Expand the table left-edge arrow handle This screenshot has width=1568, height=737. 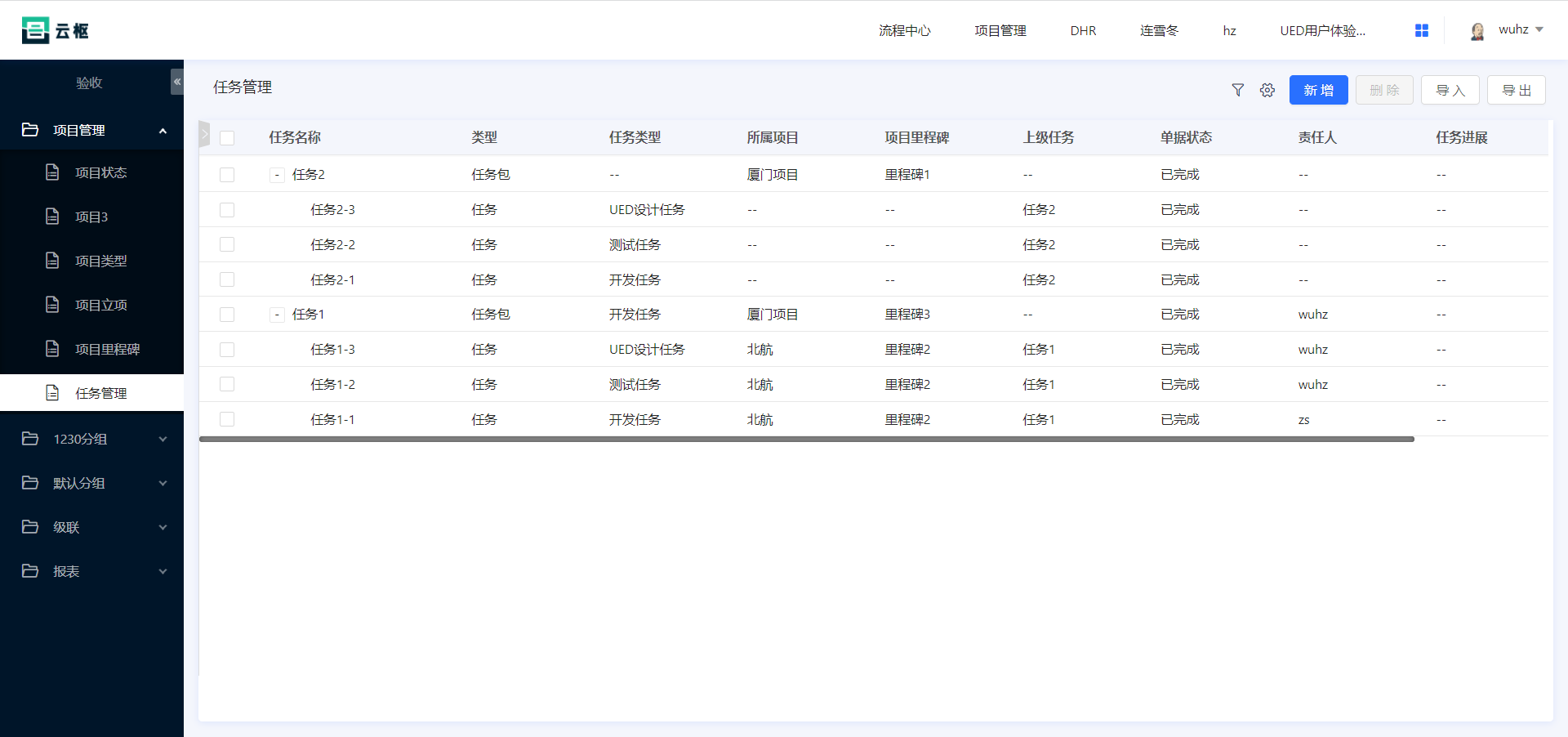tap(204, 134)
